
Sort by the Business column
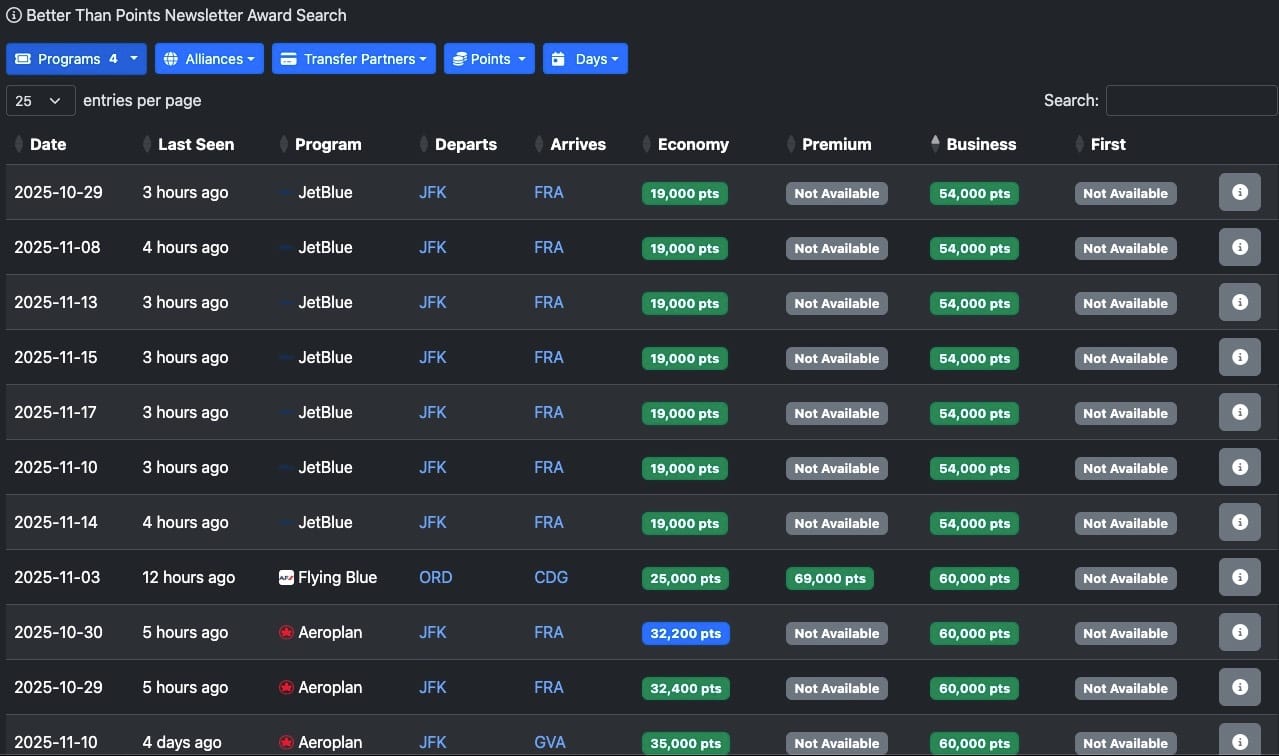point(980,144)
